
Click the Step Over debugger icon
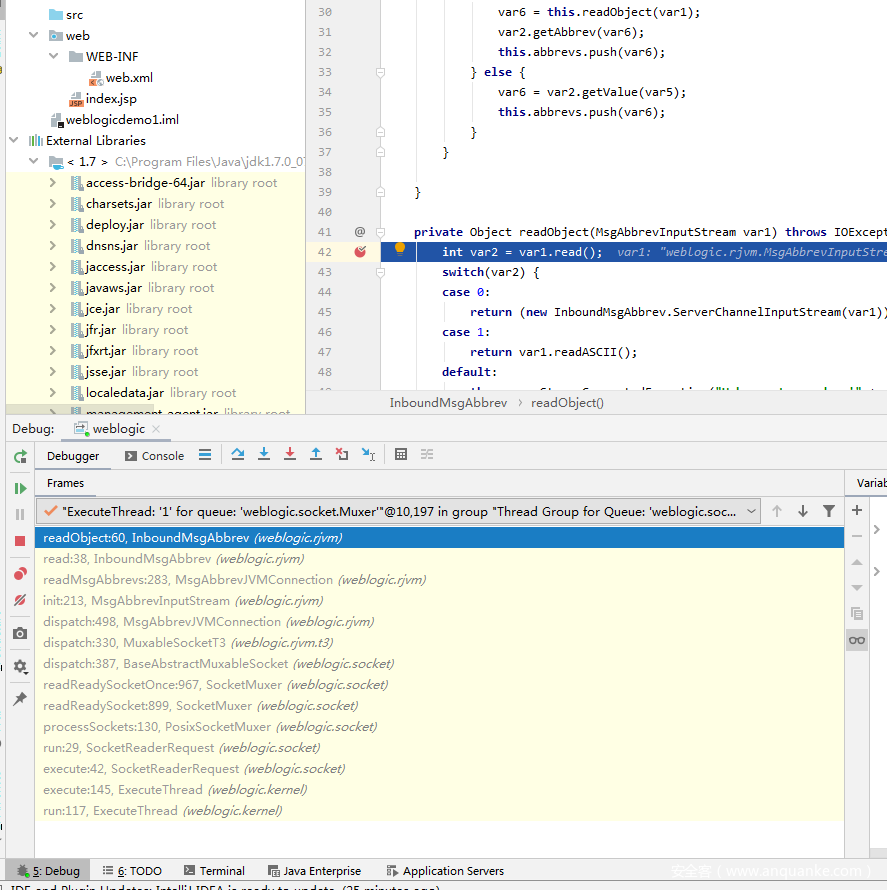(238, 454)
